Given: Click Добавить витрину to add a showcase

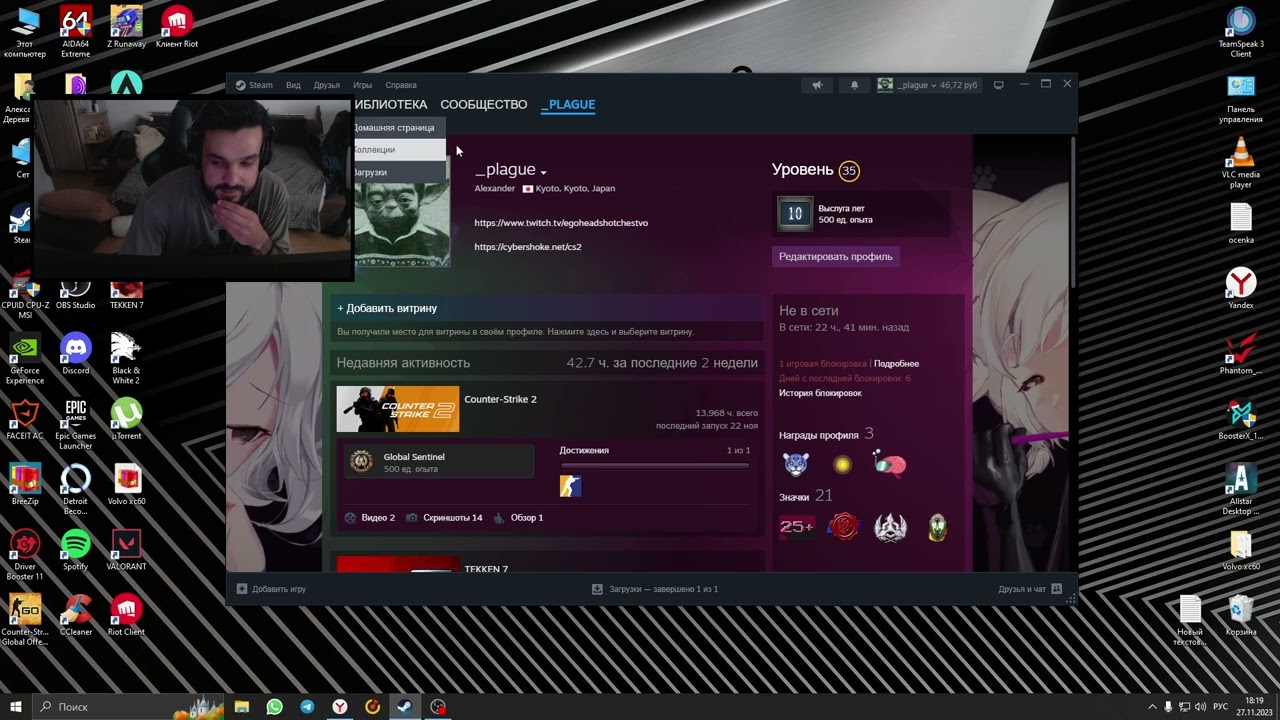Looking at the screenshot, I should 387,309.
